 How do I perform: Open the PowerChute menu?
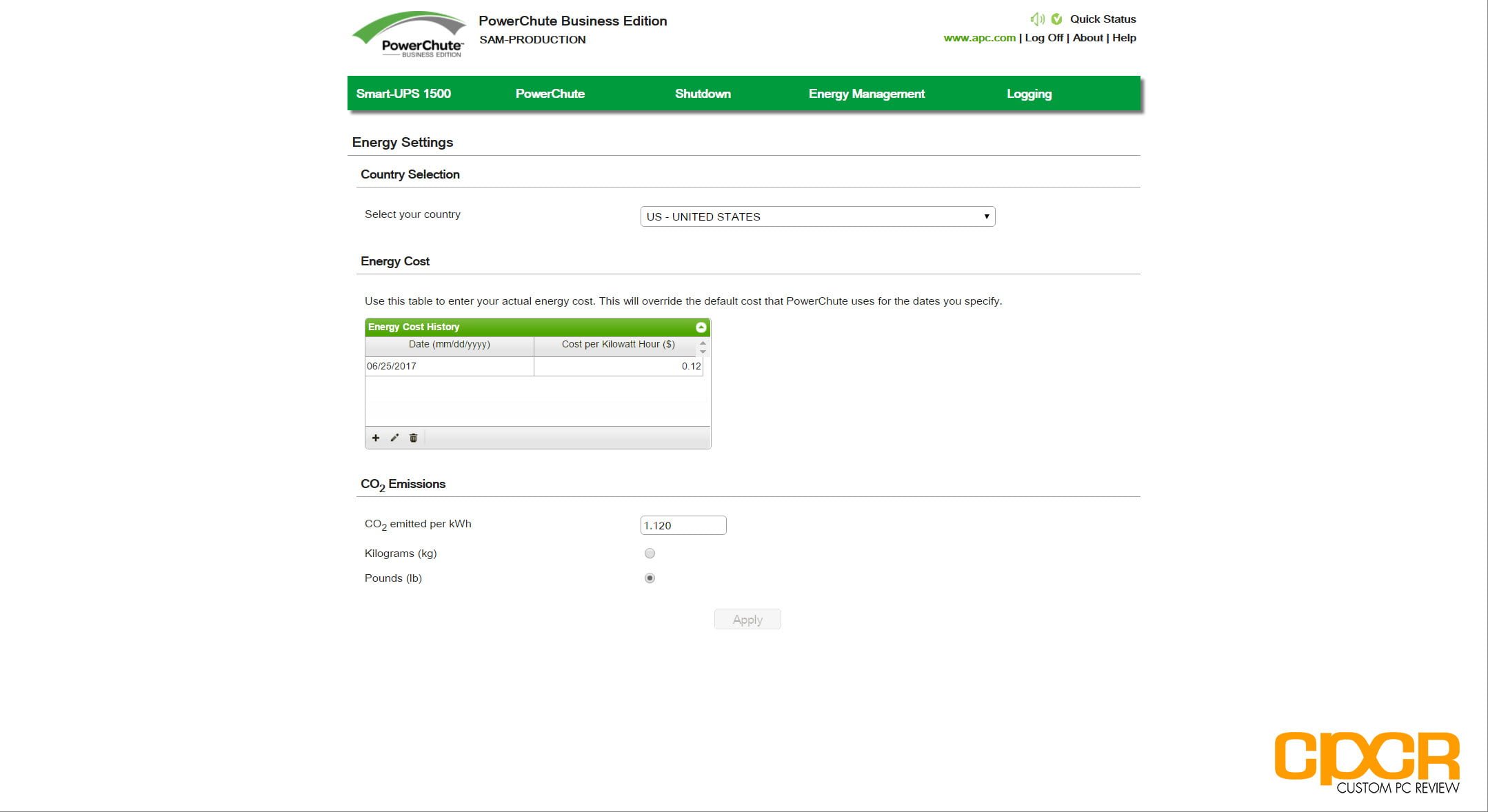pos(550,94)
